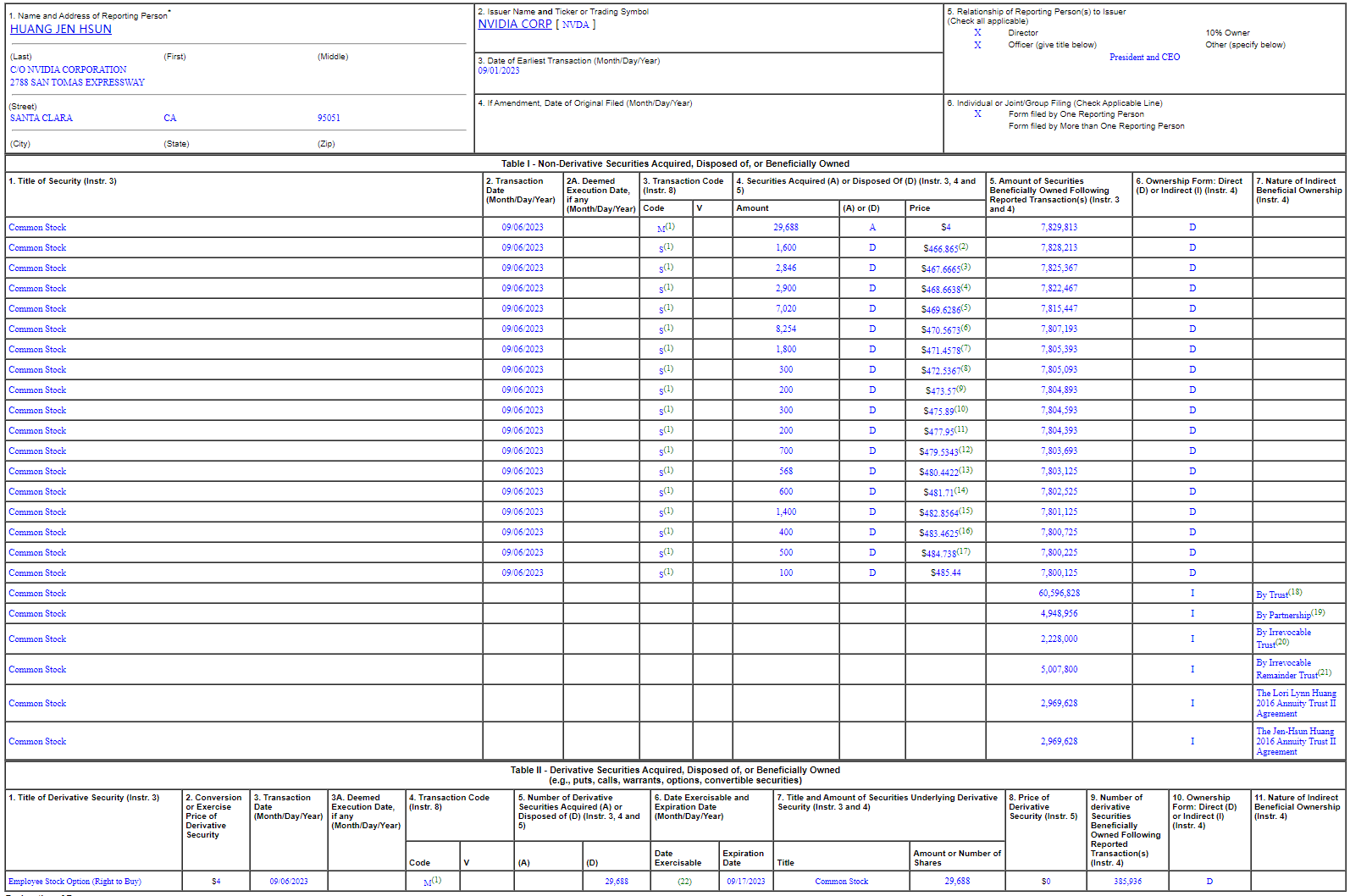Click the 60,596,828 shares owned value
Image resolution: width=1350 pixels, height=896 pixels.
[x=1059, y=594]
